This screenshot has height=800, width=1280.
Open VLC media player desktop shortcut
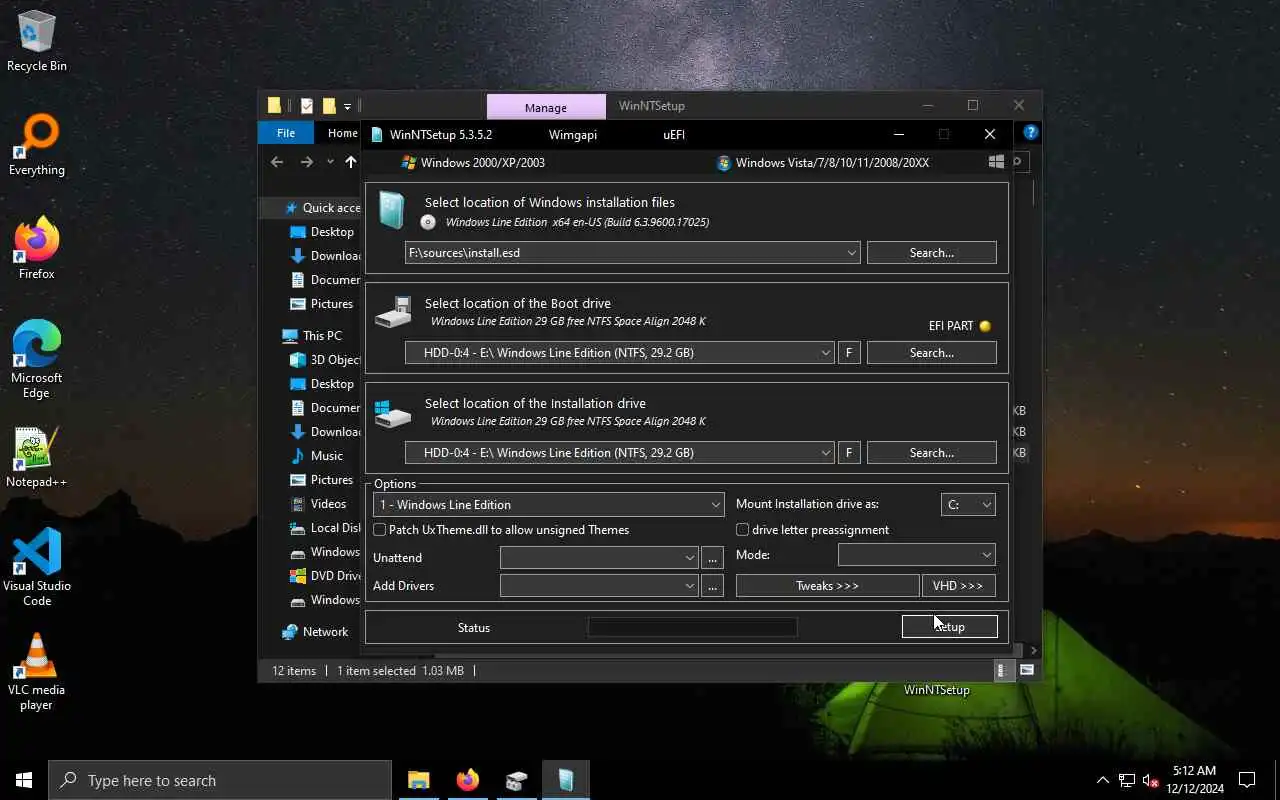tap(37, 672)
